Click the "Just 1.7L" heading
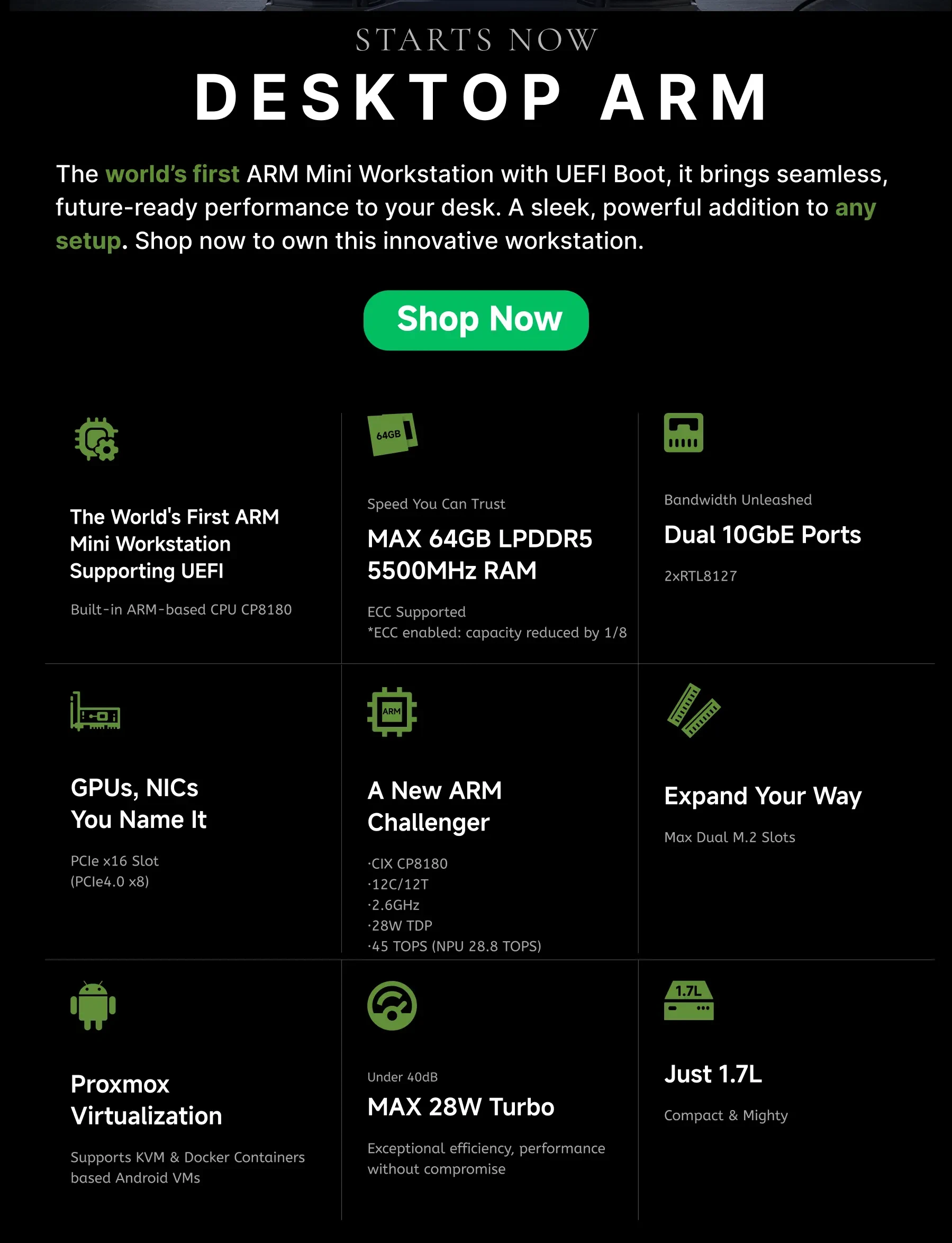 coord(713,1074)
